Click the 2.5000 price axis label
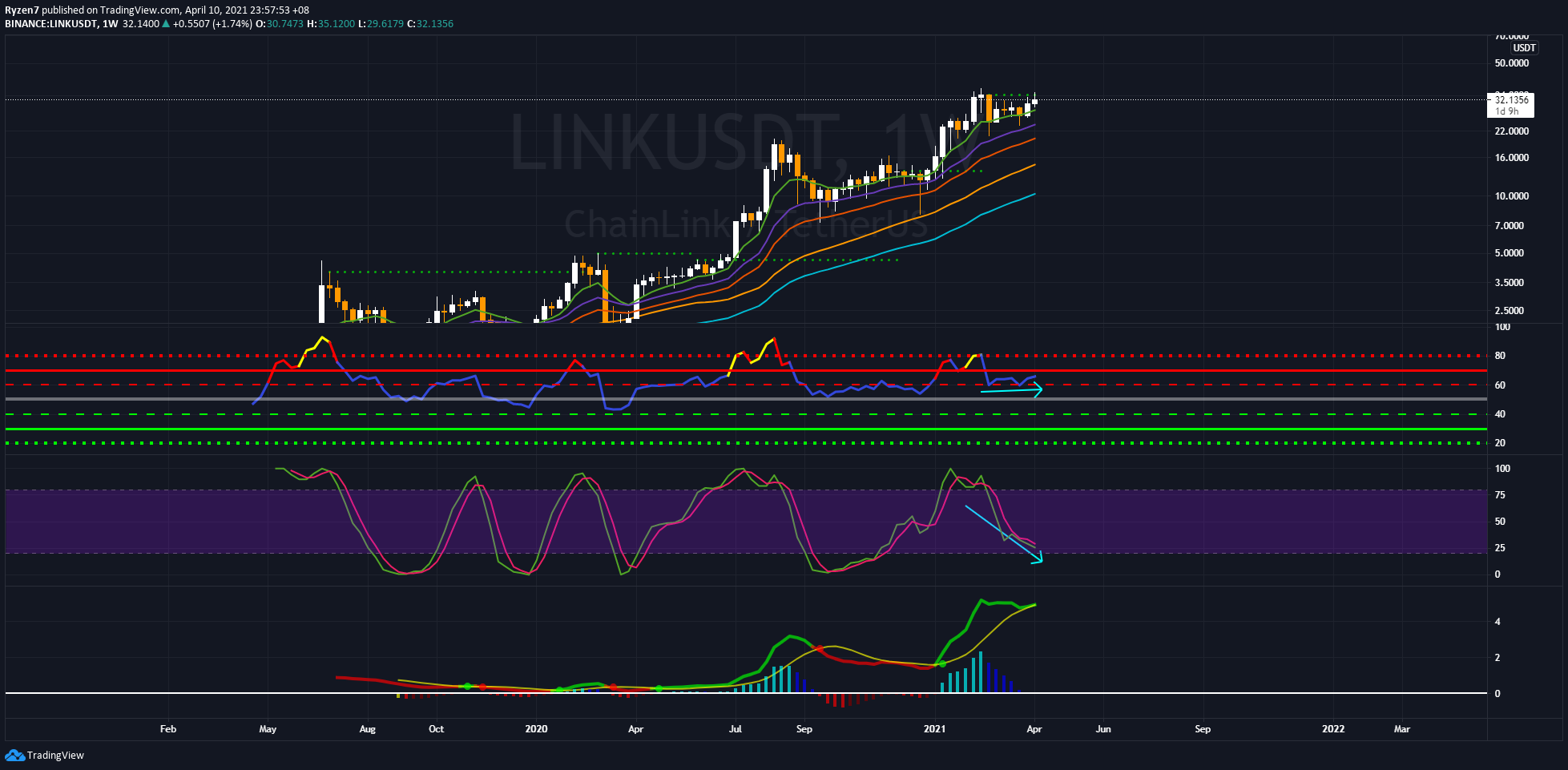Image resolution: width=1568 pixels, height=770 pixels. [1510, 311]
